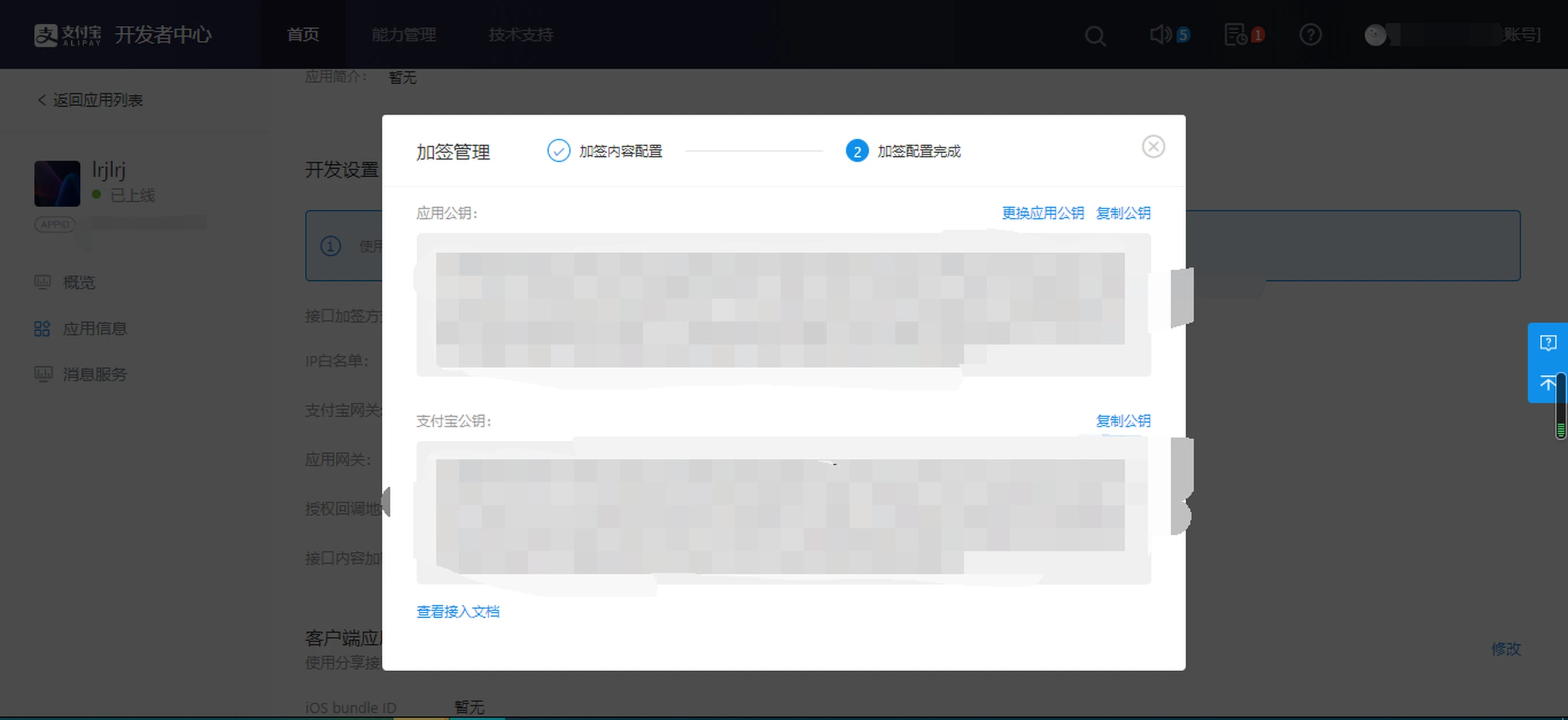Click step 2 加签配置完成 circle

point(857,151)
